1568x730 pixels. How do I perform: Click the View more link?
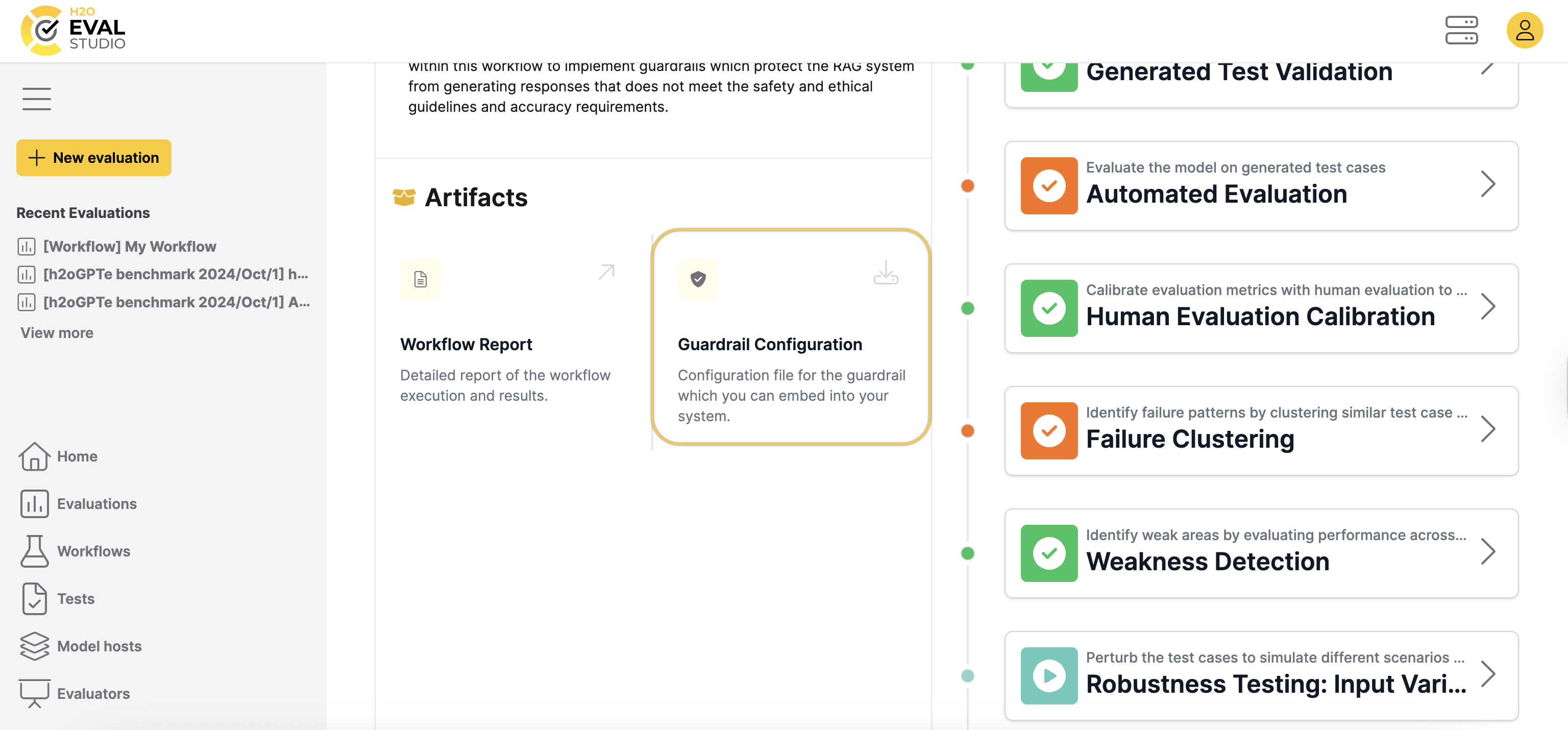click(x=57, y=332)
